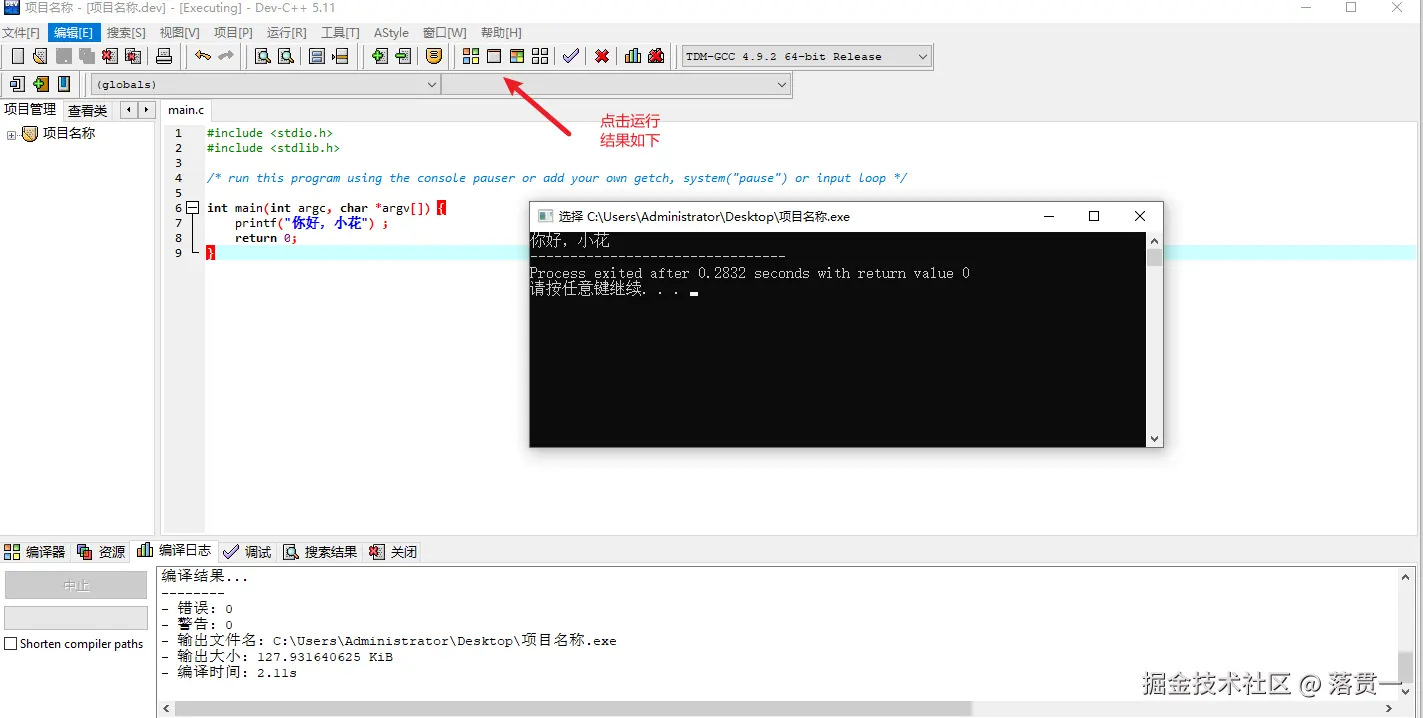Collapse the code fold at line 6
This screenshot has width=1423, height=718.
pos(193,208)
